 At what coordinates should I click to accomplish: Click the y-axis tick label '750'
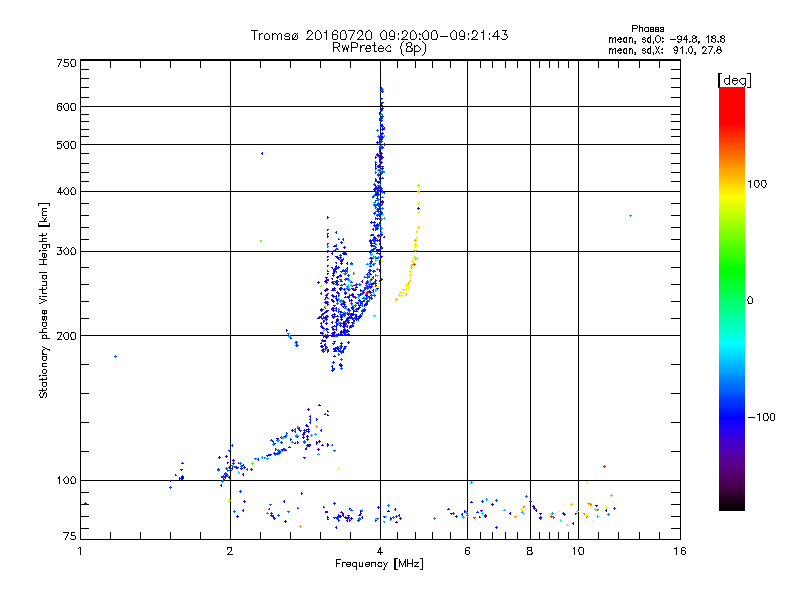[x=66, y=63]
